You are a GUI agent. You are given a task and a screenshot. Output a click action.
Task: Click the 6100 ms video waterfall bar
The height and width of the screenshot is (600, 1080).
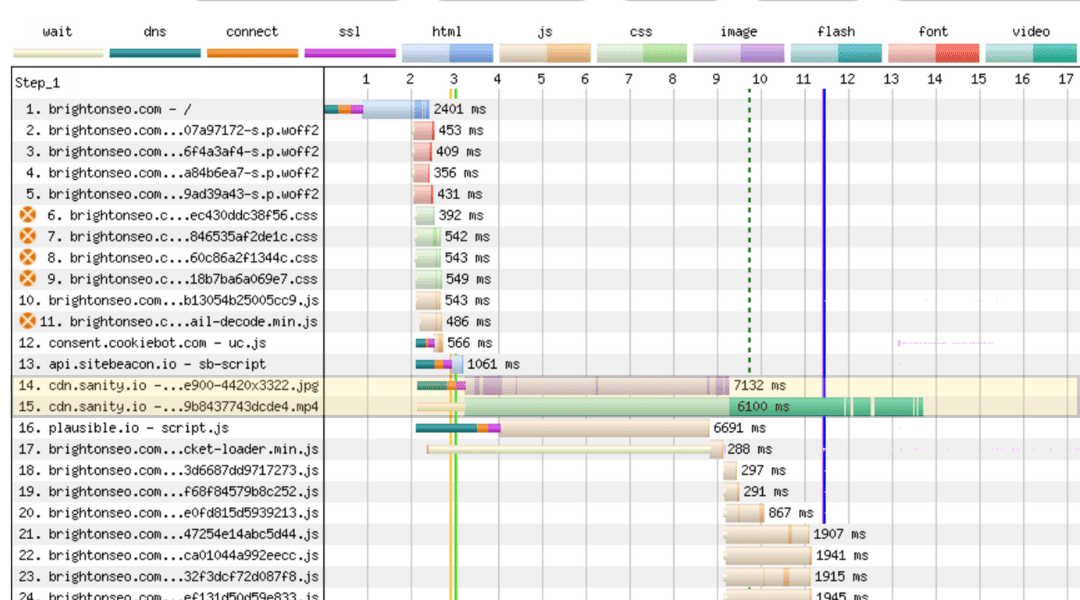pyautogui.click(x=669, y=406)
